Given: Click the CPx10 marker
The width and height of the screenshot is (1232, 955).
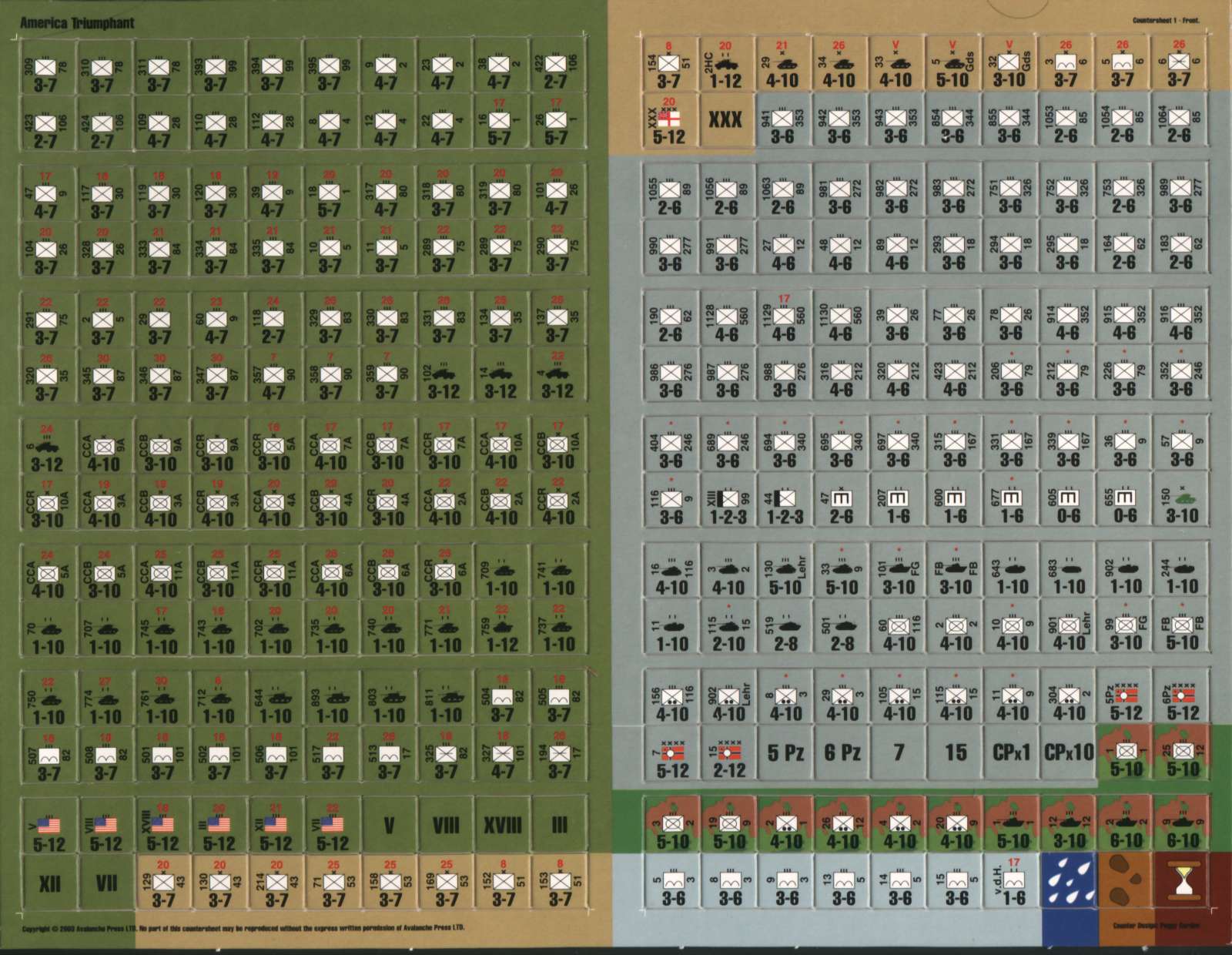Looking at the screenshot, I should 1069,752.
